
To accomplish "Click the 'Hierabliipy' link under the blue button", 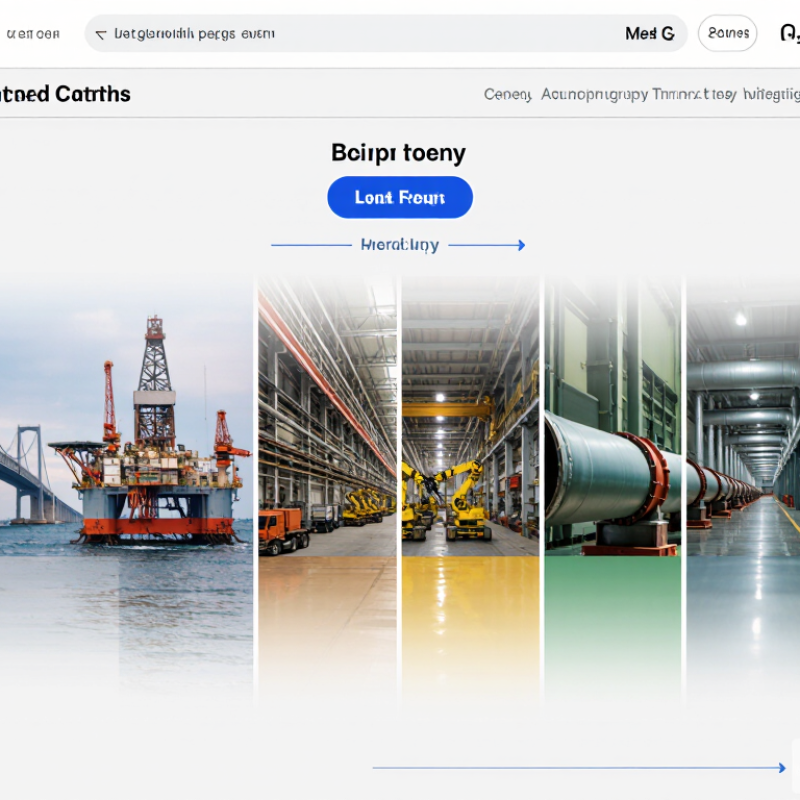I will [399, 245].
